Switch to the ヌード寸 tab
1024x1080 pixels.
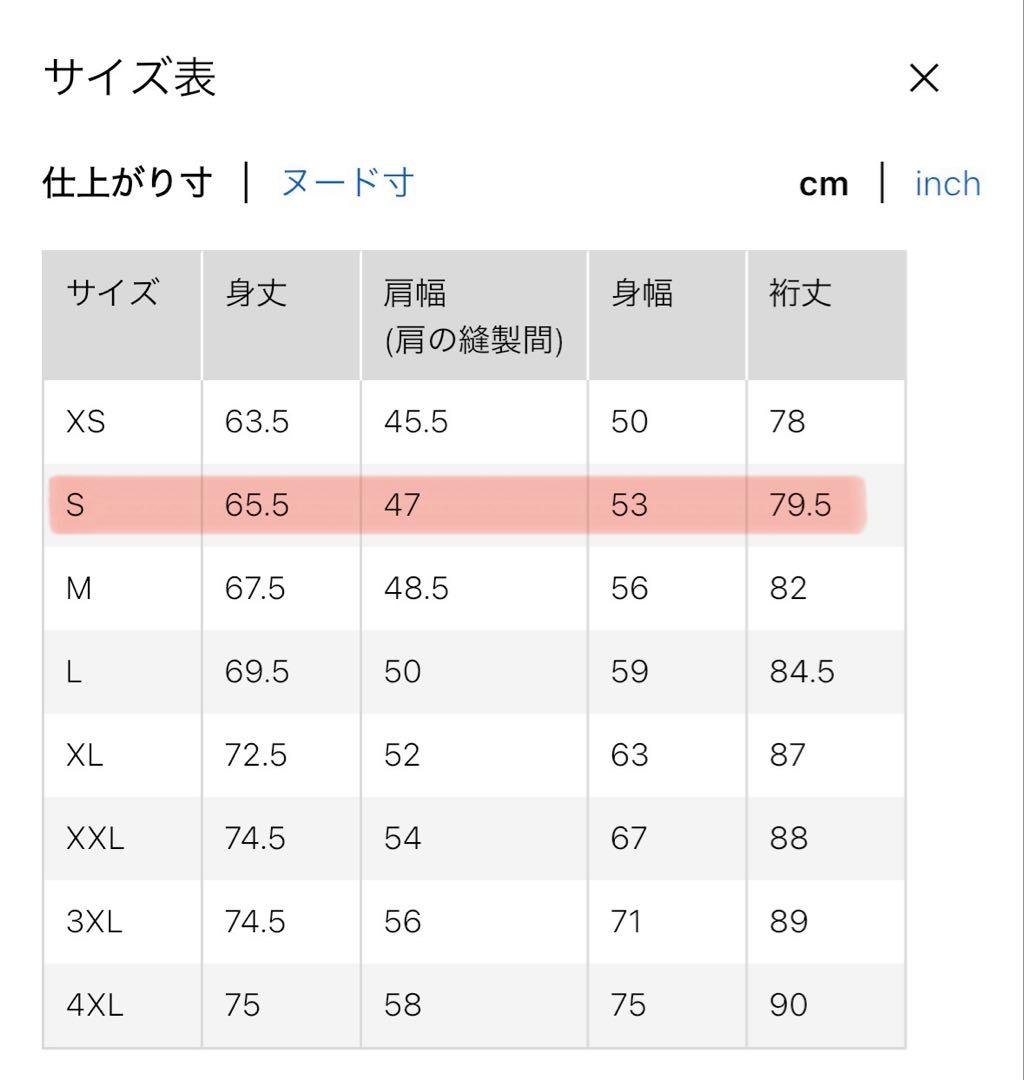pyautogui.click(x=347, y=183)
